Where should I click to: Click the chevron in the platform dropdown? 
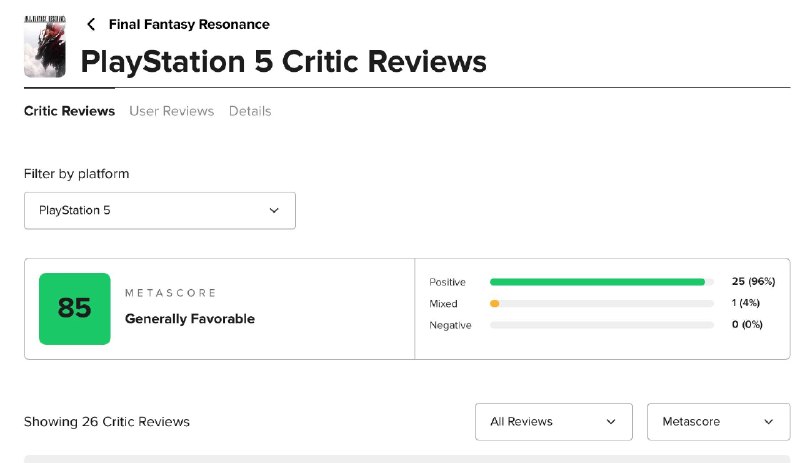274,210
